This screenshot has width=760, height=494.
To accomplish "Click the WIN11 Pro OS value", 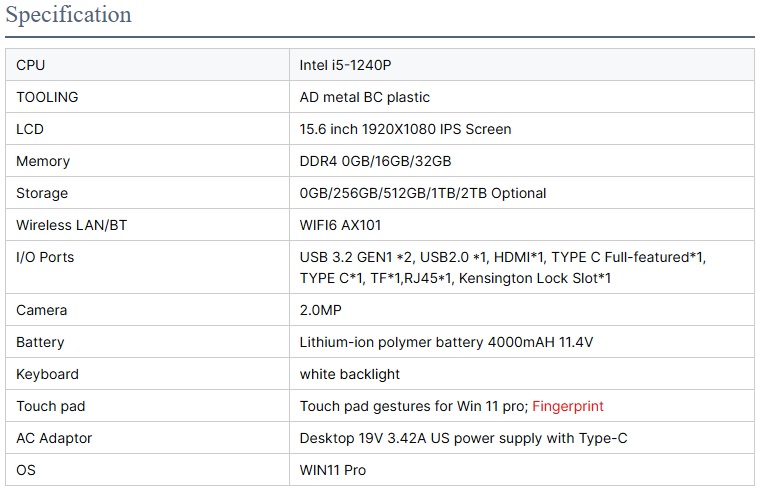I will [333, 470].
